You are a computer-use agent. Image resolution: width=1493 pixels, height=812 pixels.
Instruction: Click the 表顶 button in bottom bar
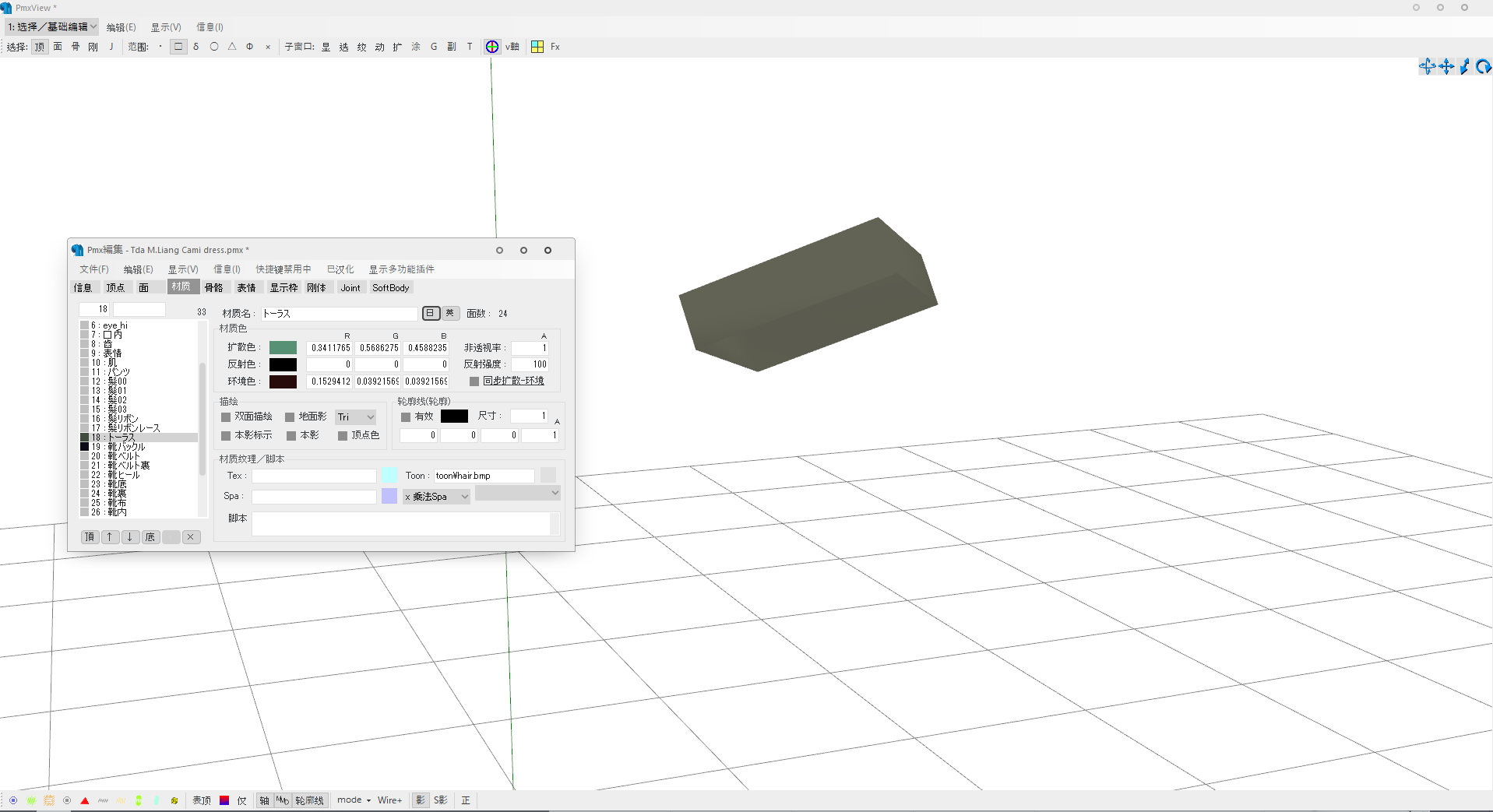click(x=202, y=800)
